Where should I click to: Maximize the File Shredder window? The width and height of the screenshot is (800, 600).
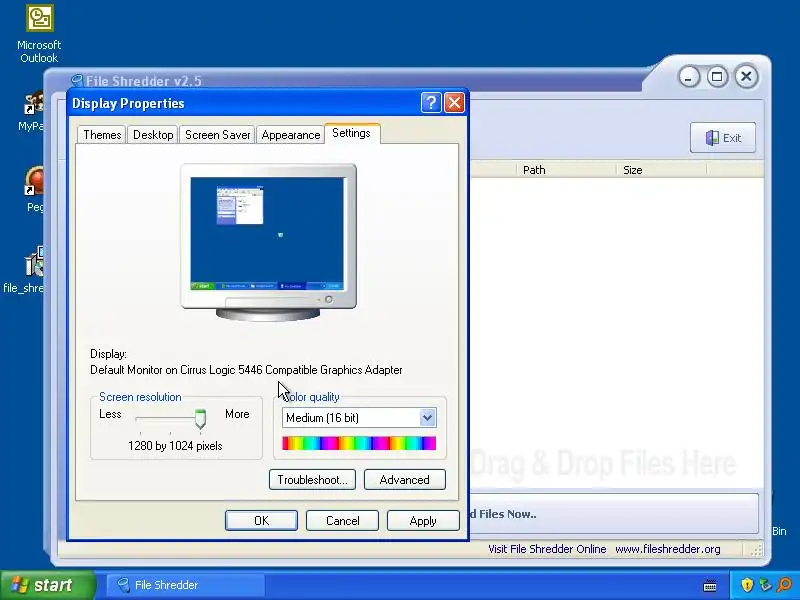[717, 77]
